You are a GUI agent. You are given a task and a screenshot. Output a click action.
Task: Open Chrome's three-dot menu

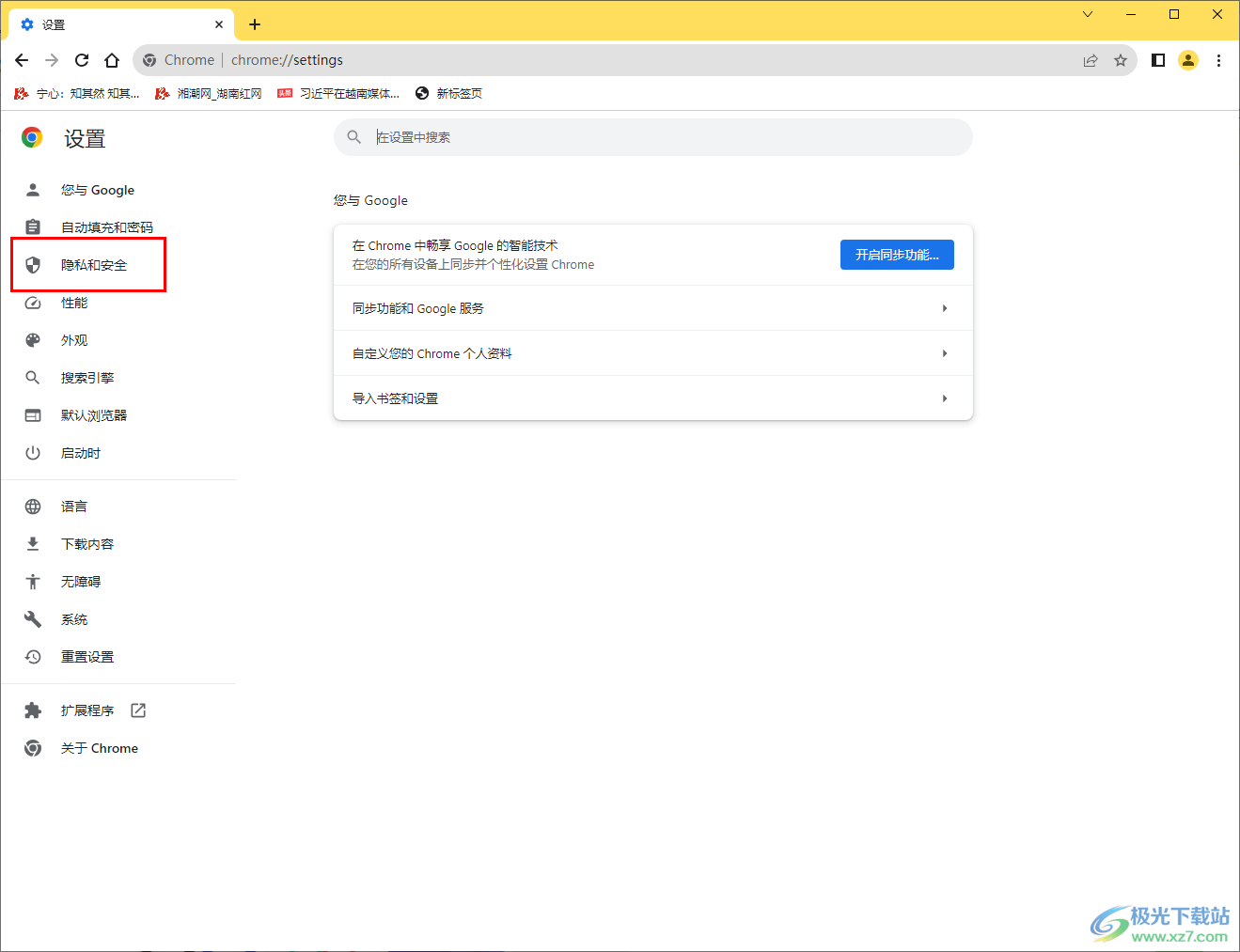[x=1218, y=60]
